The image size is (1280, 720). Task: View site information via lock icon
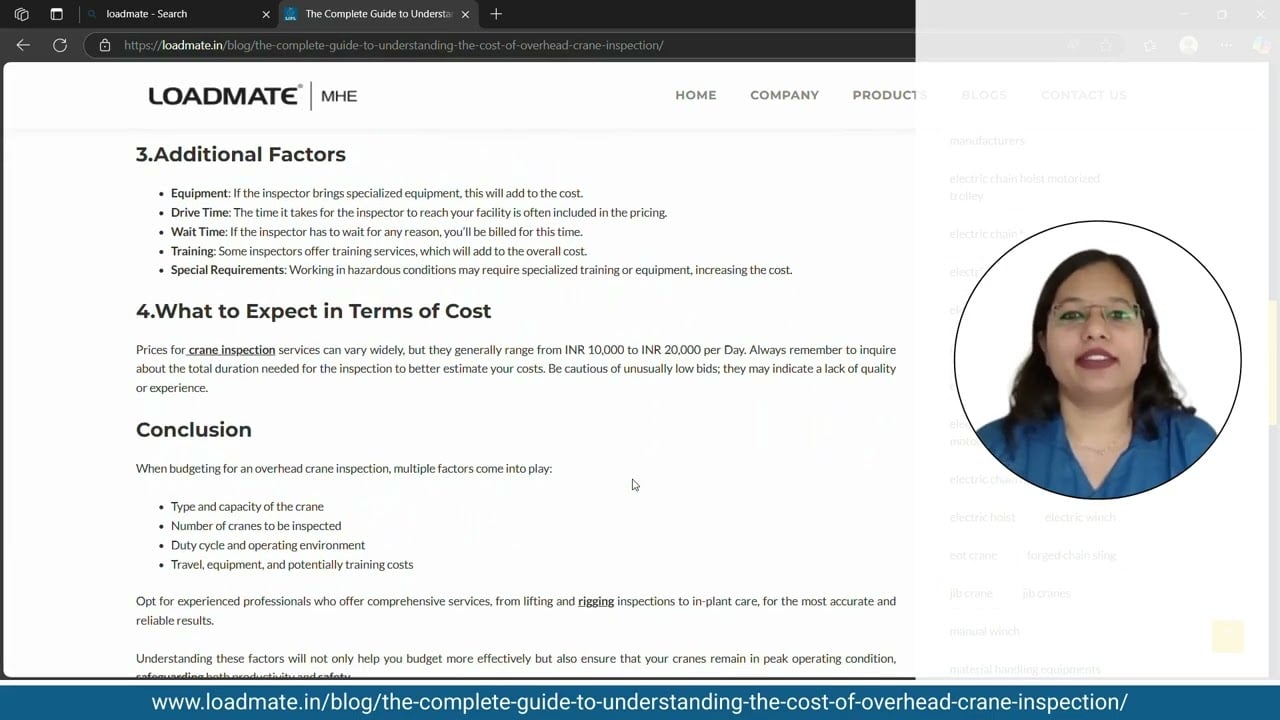pos(105,45)
